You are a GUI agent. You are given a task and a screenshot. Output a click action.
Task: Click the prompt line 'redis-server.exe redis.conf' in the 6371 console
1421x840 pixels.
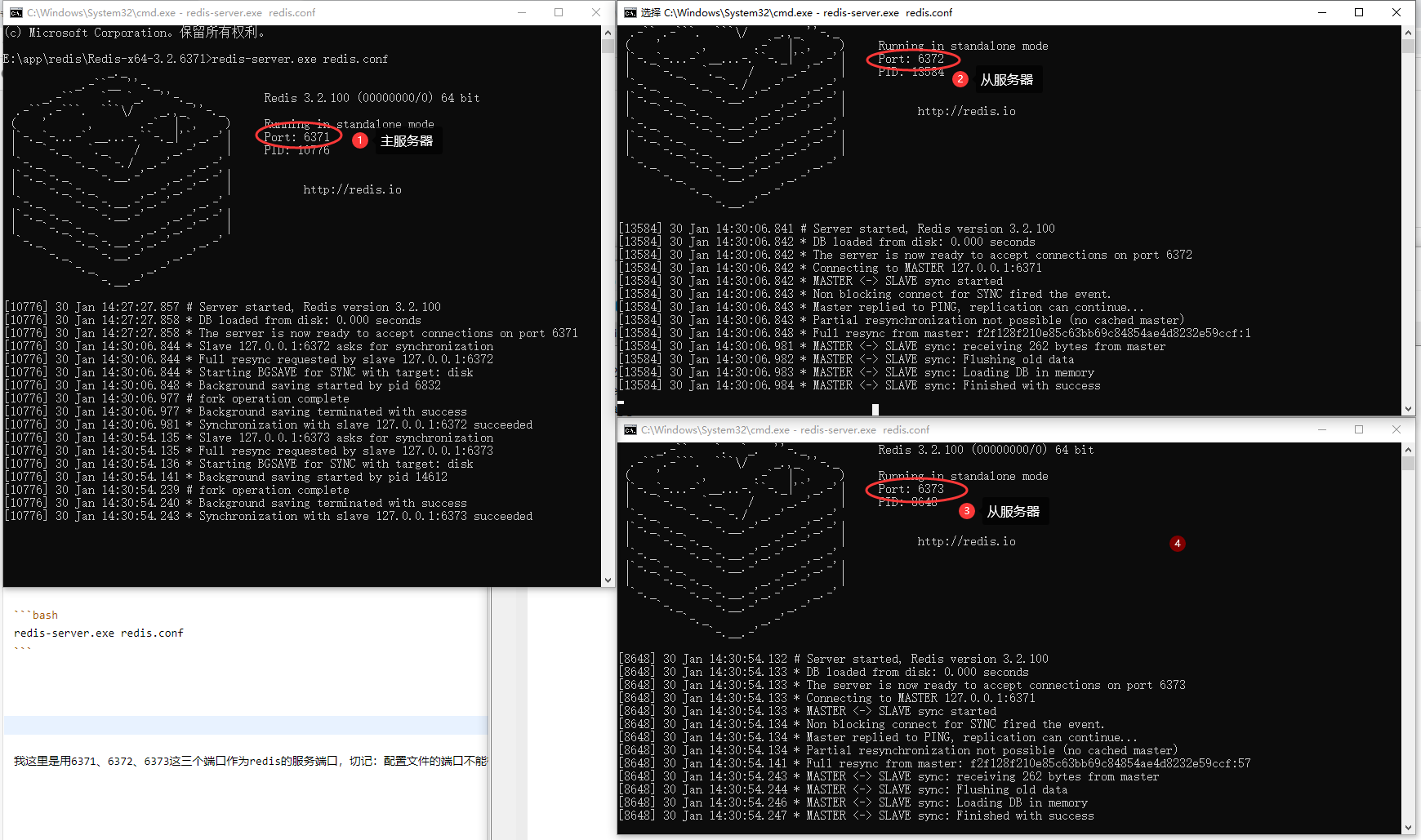(x=196, y=59)
